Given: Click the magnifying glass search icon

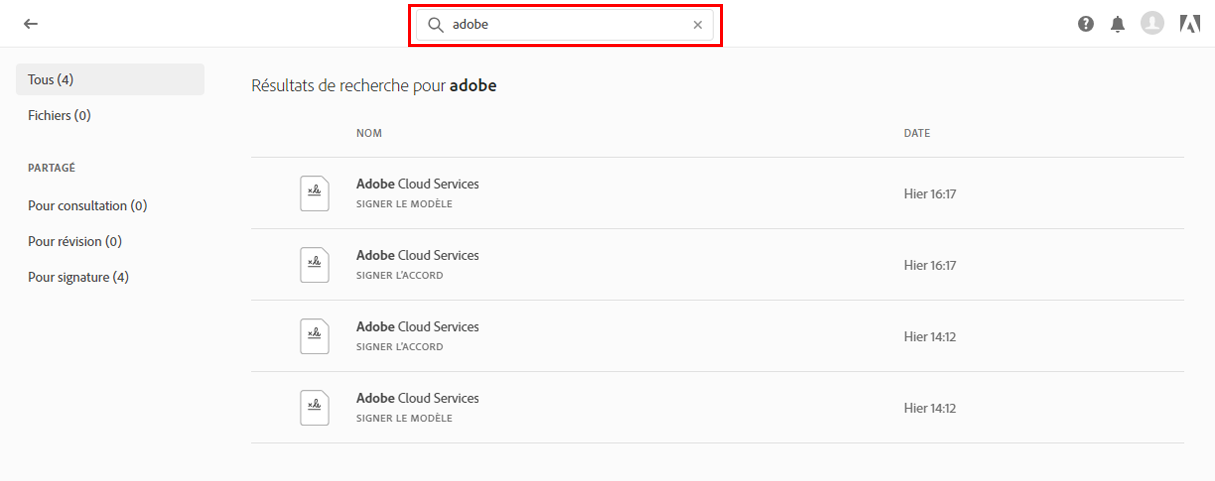Looking at the screenshot, I should click(436, 25).
